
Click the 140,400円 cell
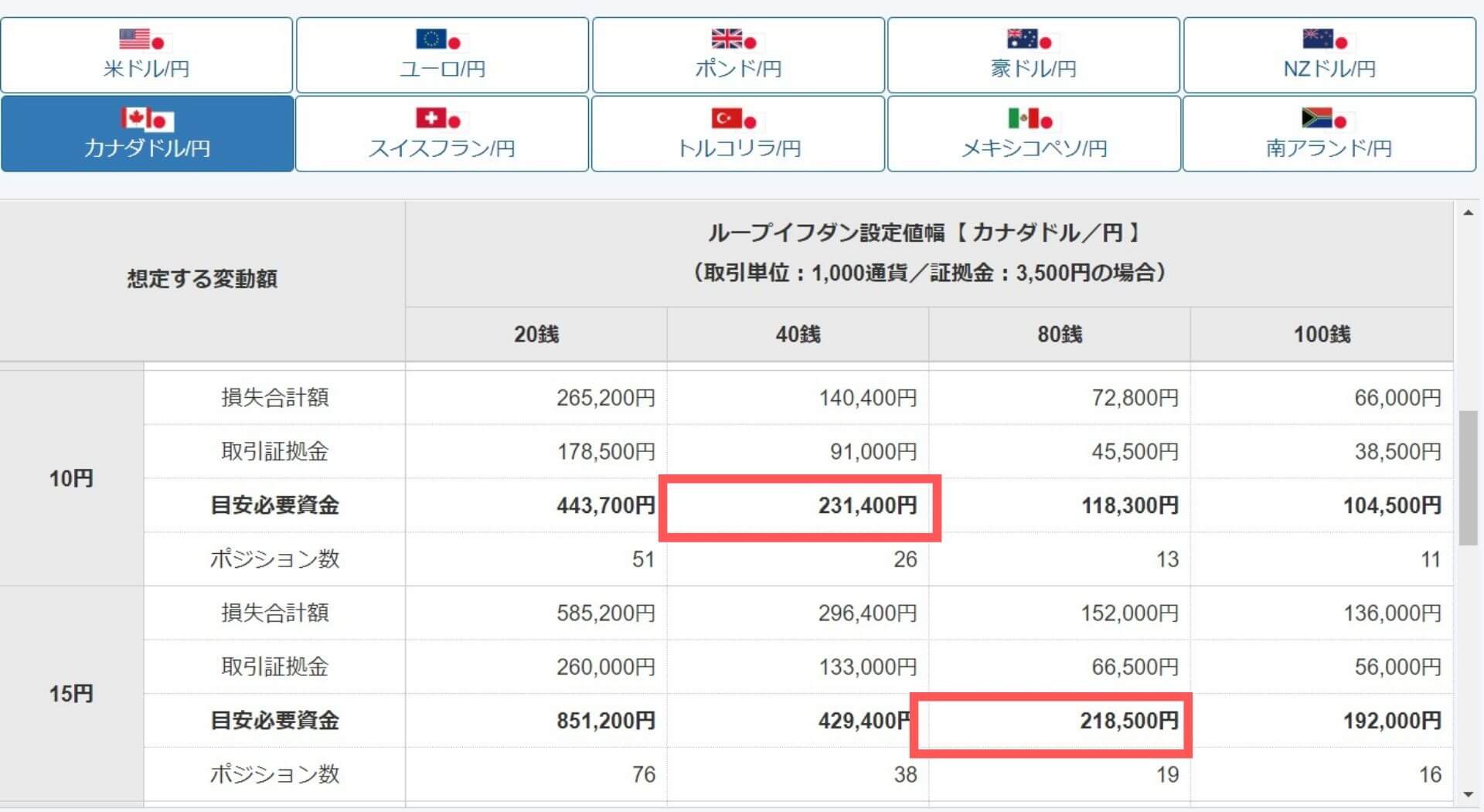(x=798, y=398)
